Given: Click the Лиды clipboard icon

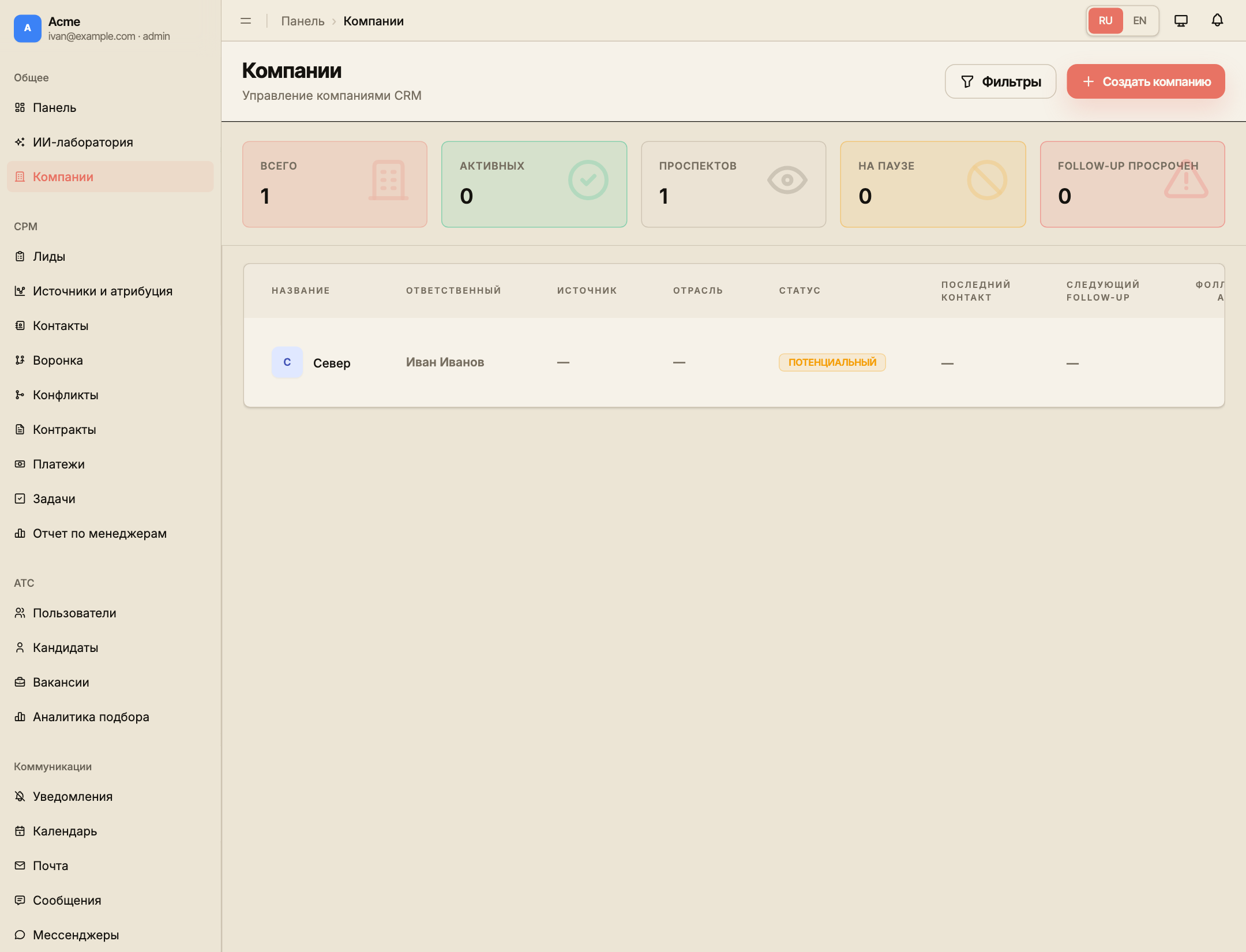Looking at the screenshot, I should tap(20, 256).
